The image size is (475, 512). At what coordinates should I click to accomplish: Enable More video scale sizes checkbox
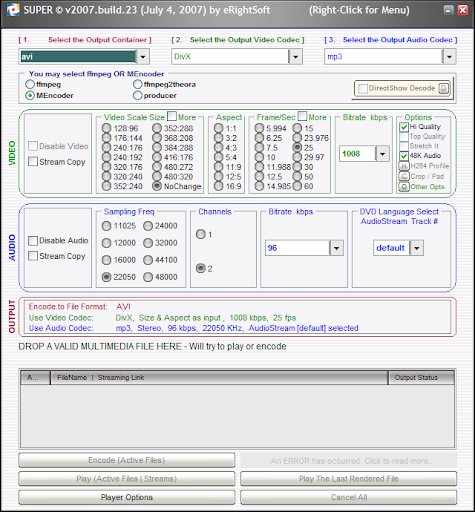tap(172, 116)
